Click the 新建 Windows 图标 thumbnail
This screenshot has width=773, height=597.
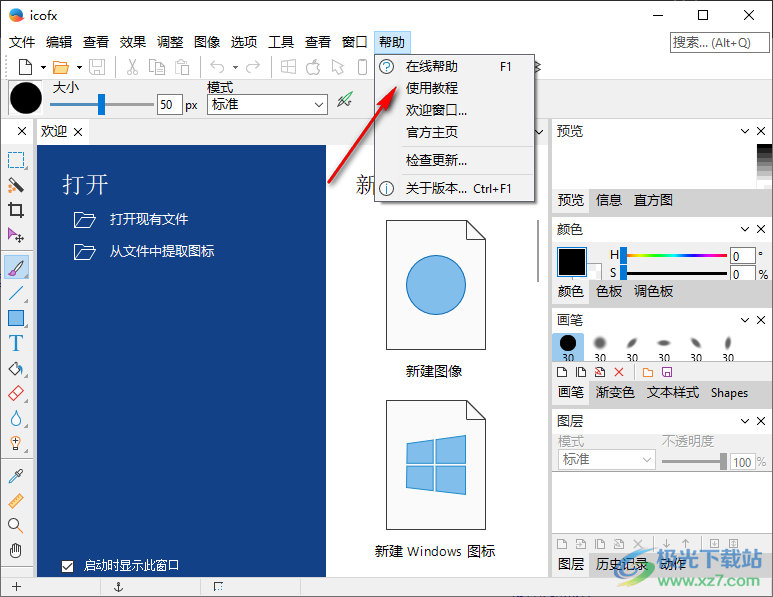(x=435, y=465)
